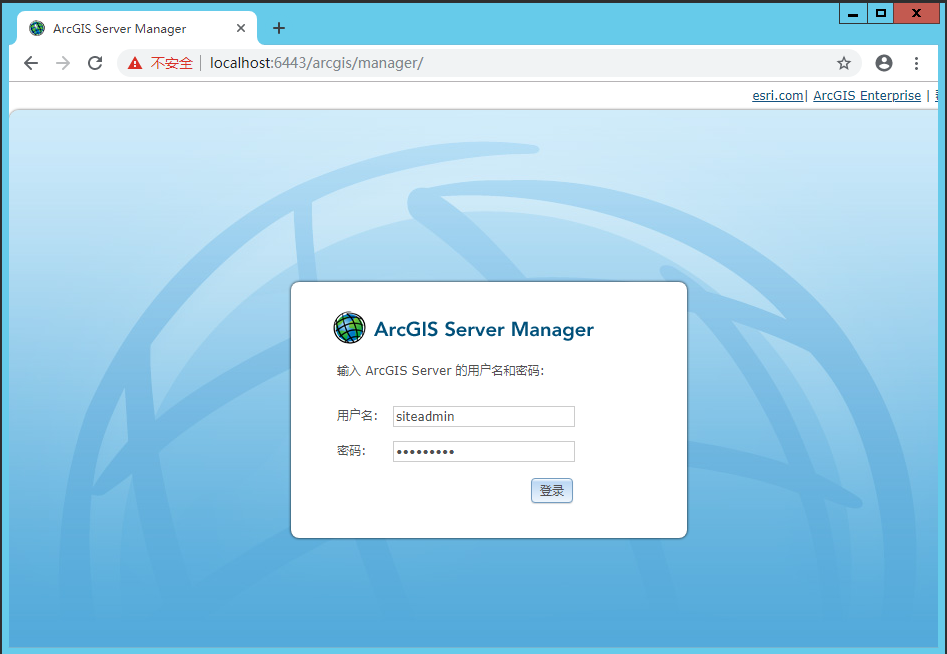This screenshot has height=654, width=947.
Task: Click the forward navigation arrow
Action: 63,63
